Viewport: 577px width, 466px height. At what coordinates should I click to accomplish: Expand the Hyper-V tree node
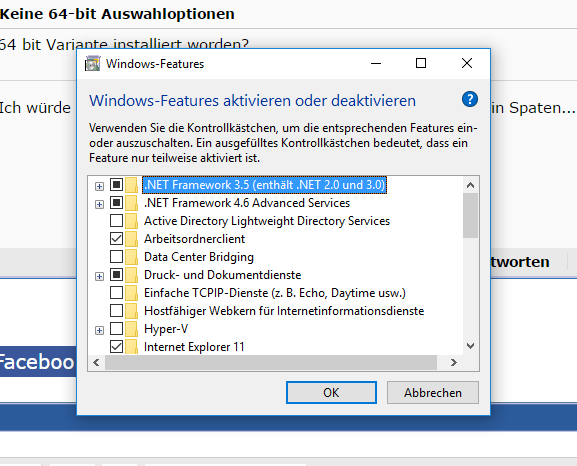pos(99,331)
